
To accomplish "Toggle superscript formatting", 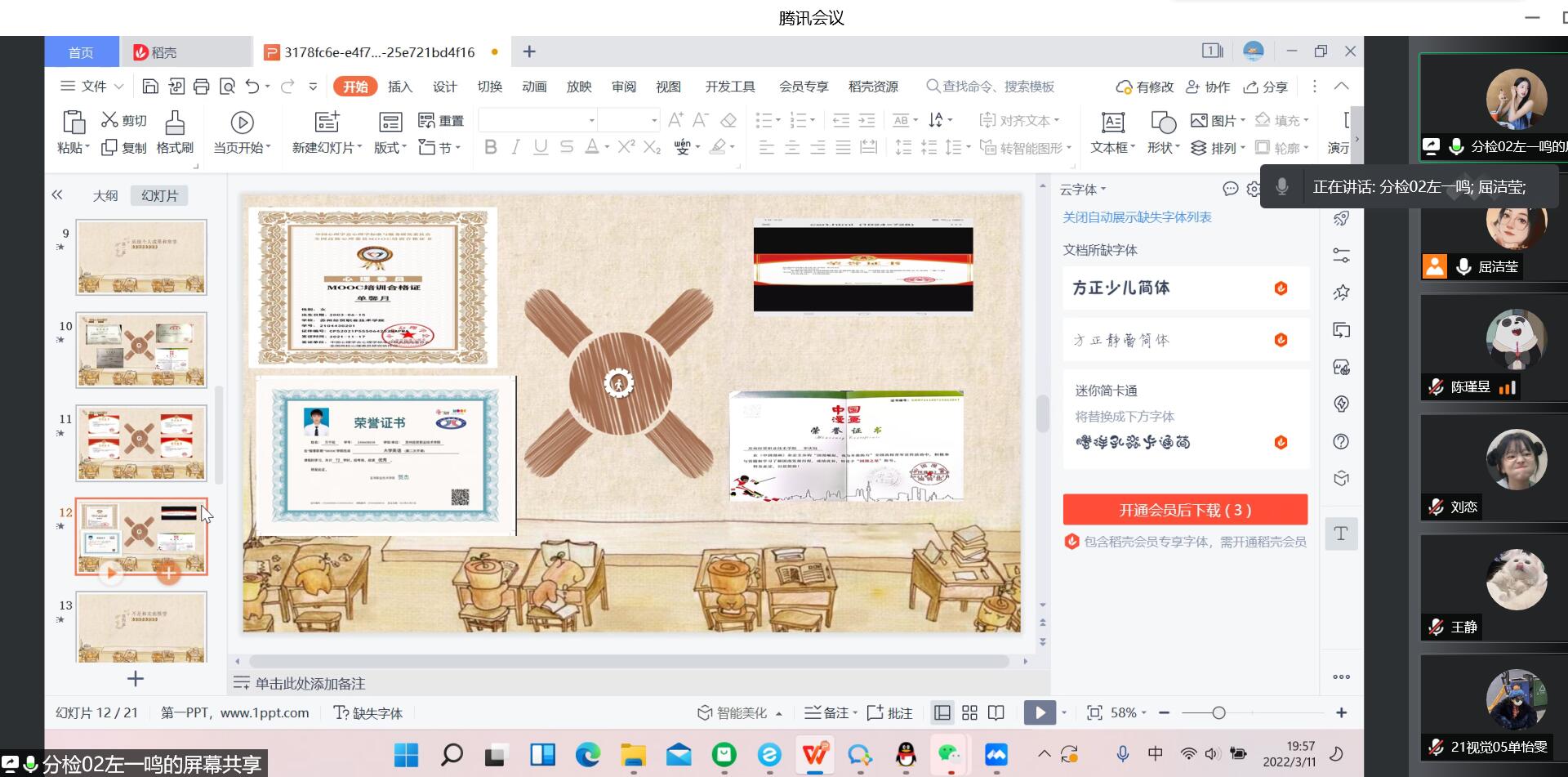I will pyautogui.click(x=626, y=147).
